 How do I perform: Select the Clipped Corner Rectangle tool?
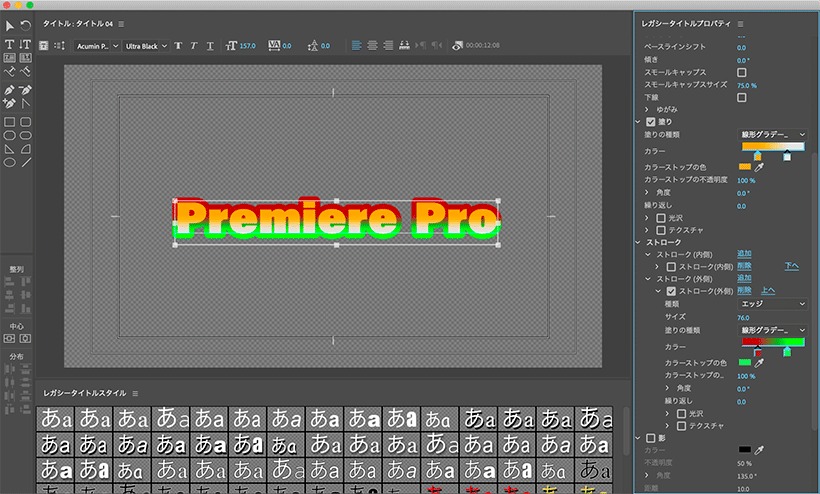coord(9,135)
